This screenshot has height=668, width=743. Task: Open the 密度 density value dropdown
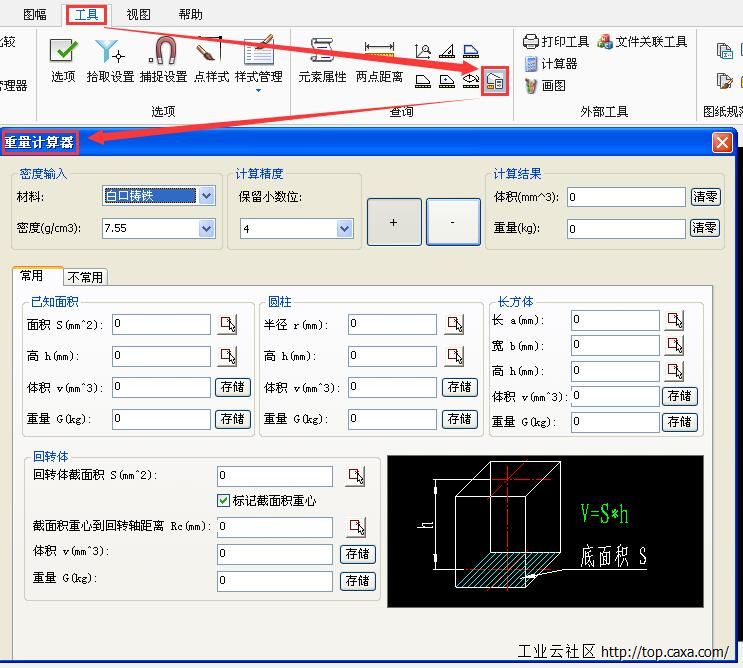(x=206, y=229)
